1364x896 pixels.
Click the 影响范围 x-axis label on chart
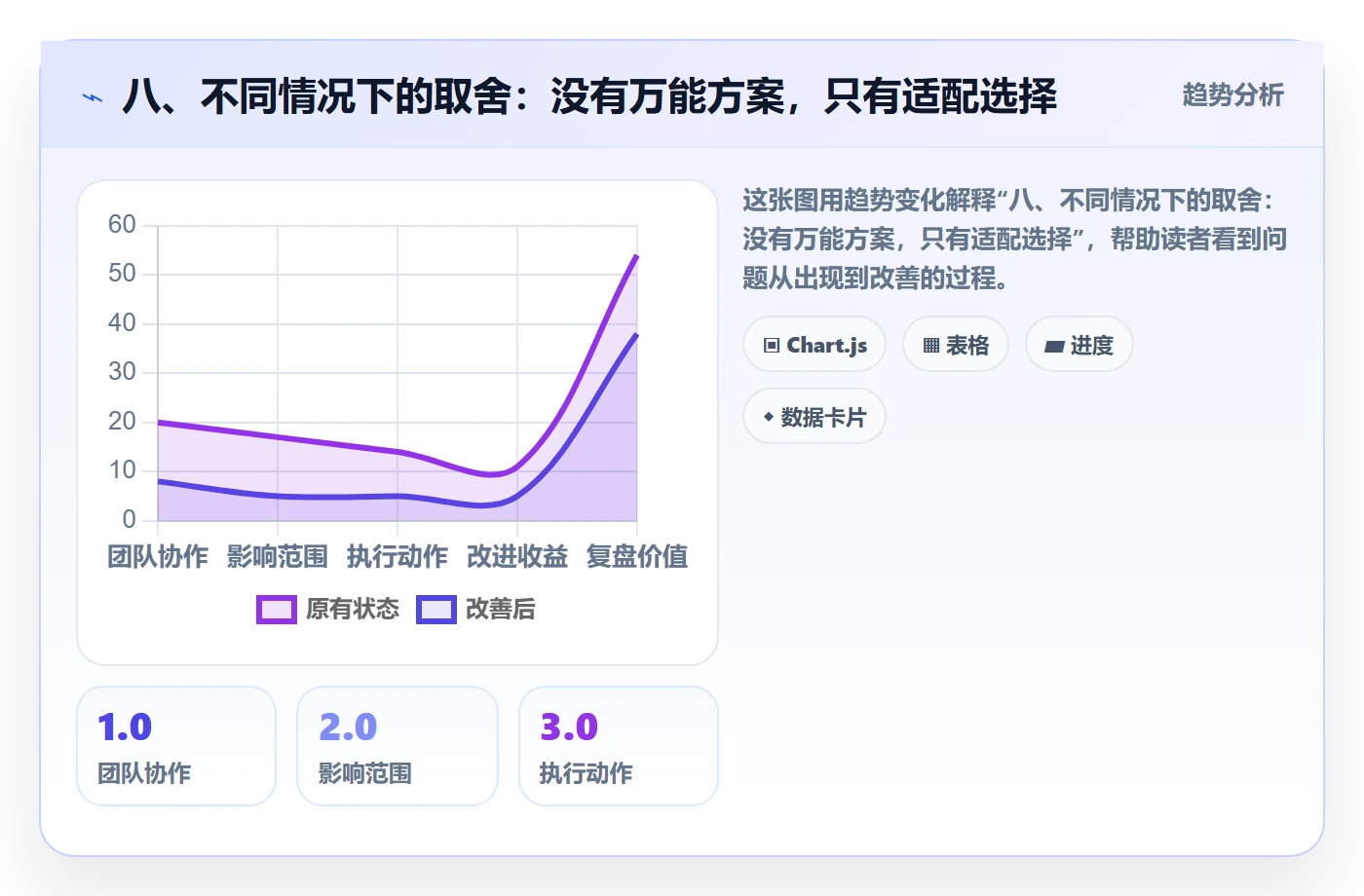click(x=278, y=556)
